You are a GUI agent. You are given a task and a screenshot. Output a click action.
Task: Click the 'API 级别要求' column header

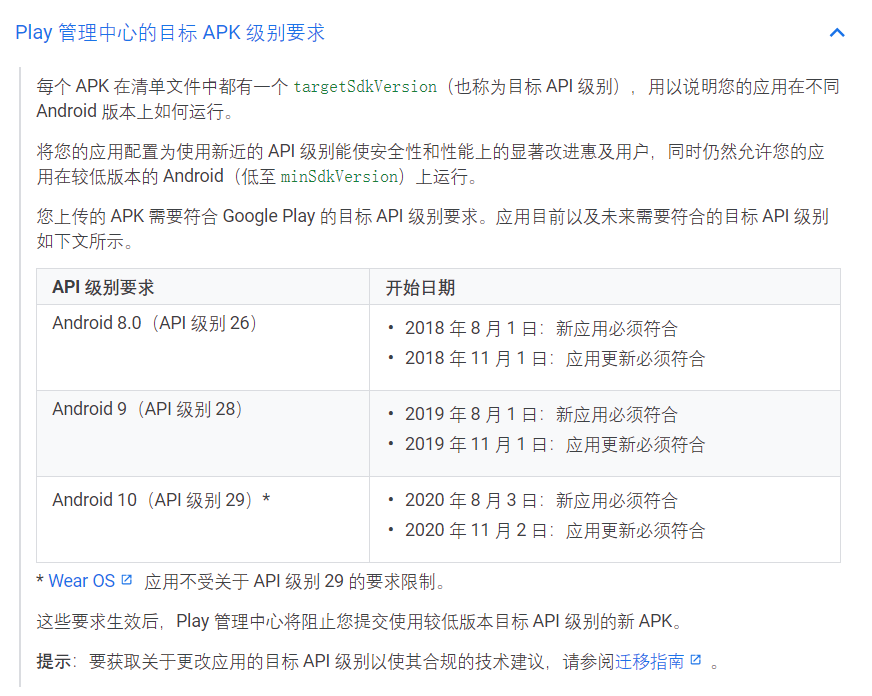103,287
